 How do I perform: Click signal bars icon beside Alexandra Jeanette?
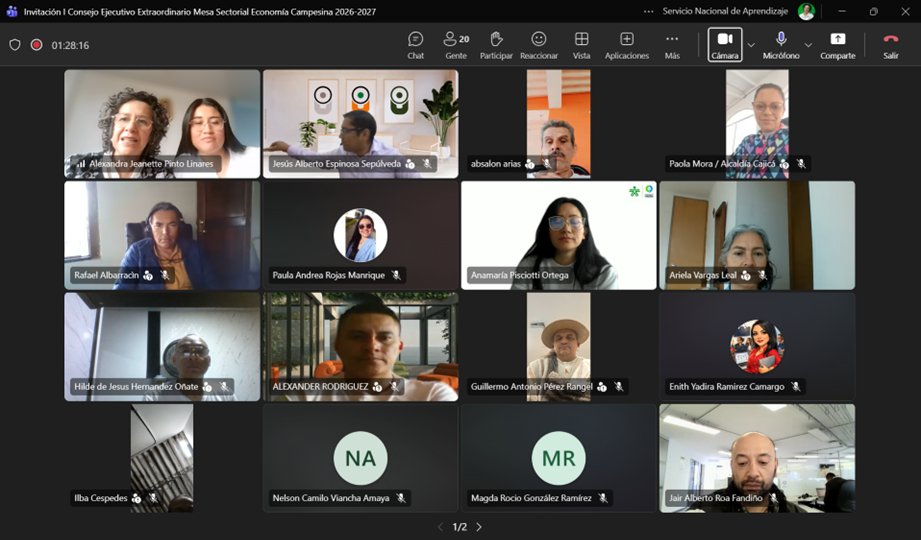tap(80, 164)
